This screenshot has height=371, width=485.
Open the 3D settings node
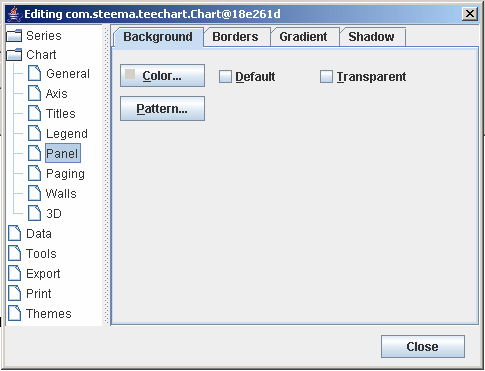54,214
